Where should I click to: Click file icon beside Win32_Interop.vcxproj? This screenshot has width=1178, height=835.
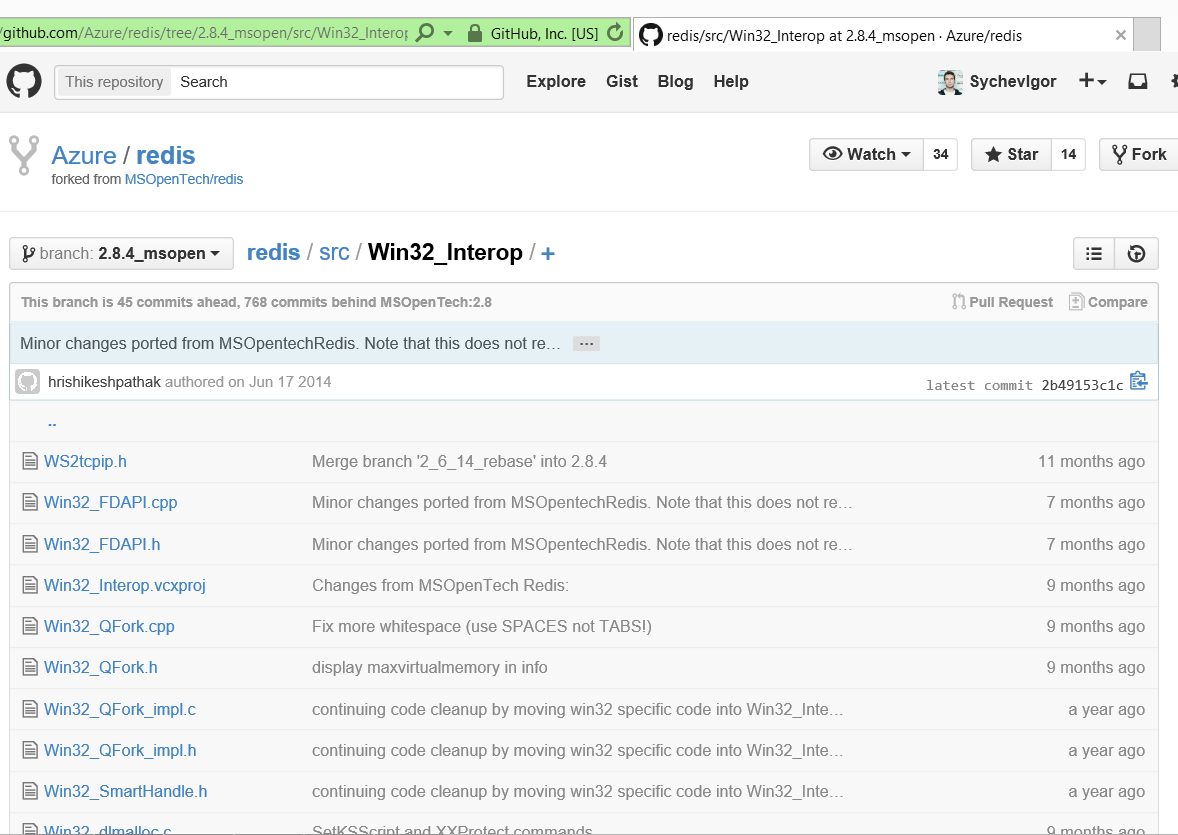[x=30, y=585]
